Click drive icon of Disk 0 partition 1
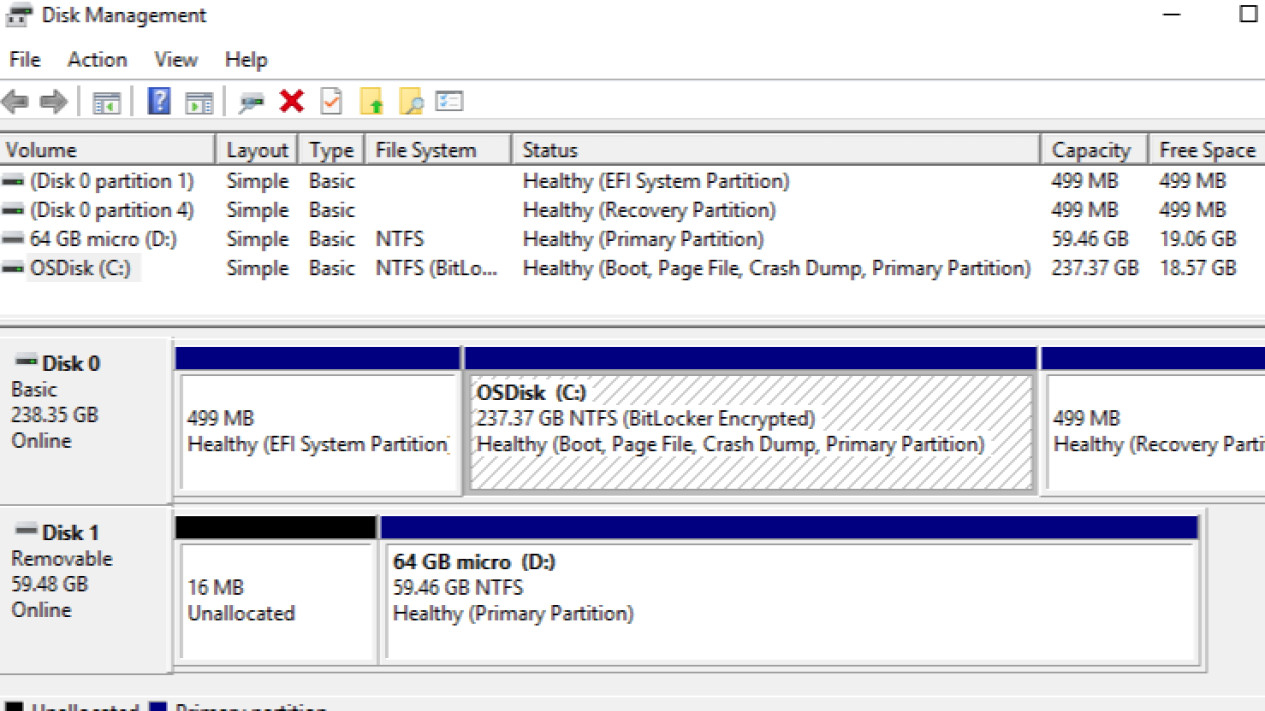This screenshot has width=1265, height=711. (x=14, y=181)
